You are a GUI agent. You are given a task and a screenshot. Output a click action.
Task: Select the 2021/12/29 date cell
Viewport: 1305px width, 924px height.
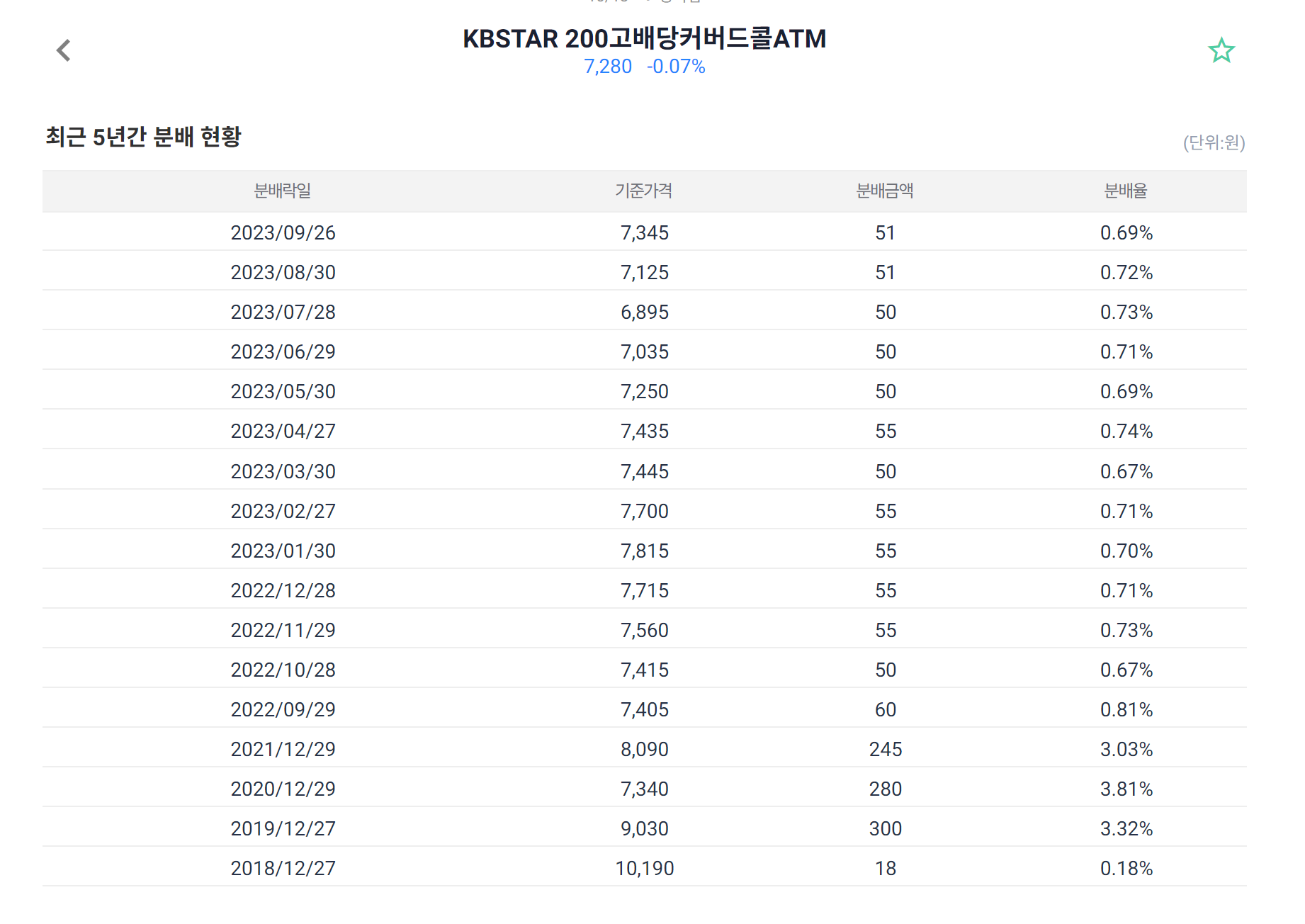283,749
